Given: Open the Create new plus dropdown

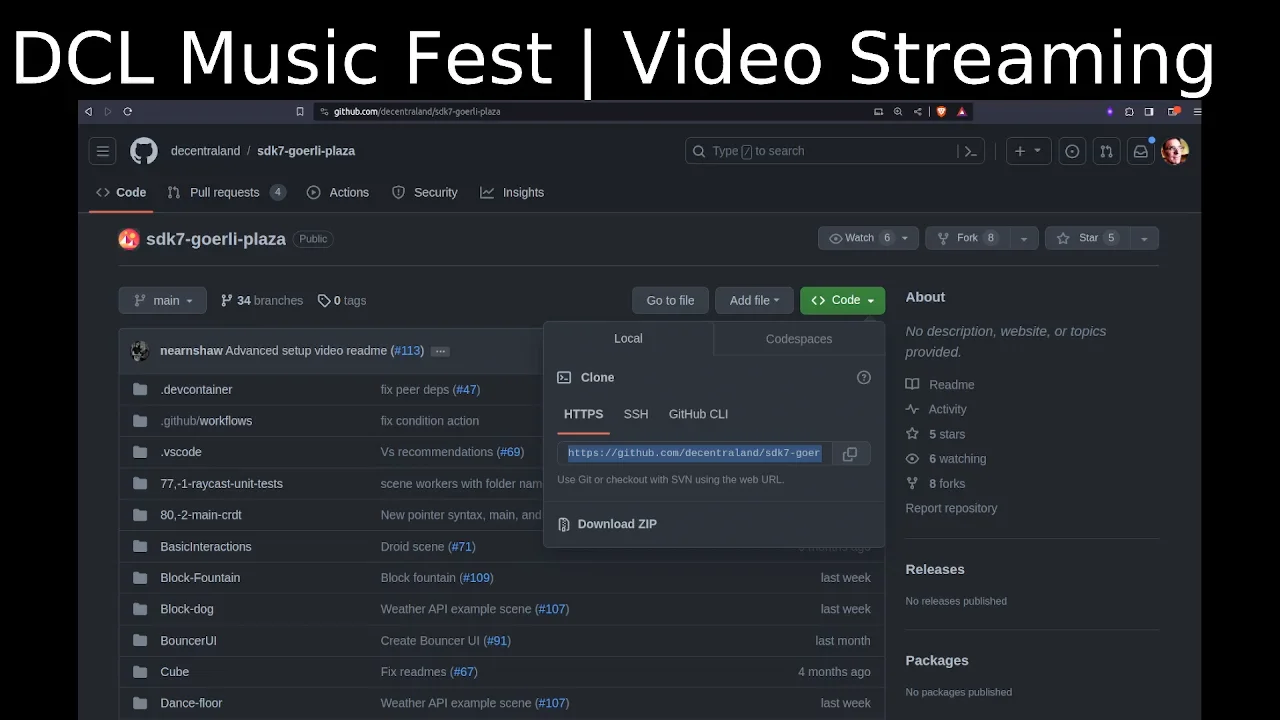Looking at the screenshot, I should click(x=1028, y=151).
